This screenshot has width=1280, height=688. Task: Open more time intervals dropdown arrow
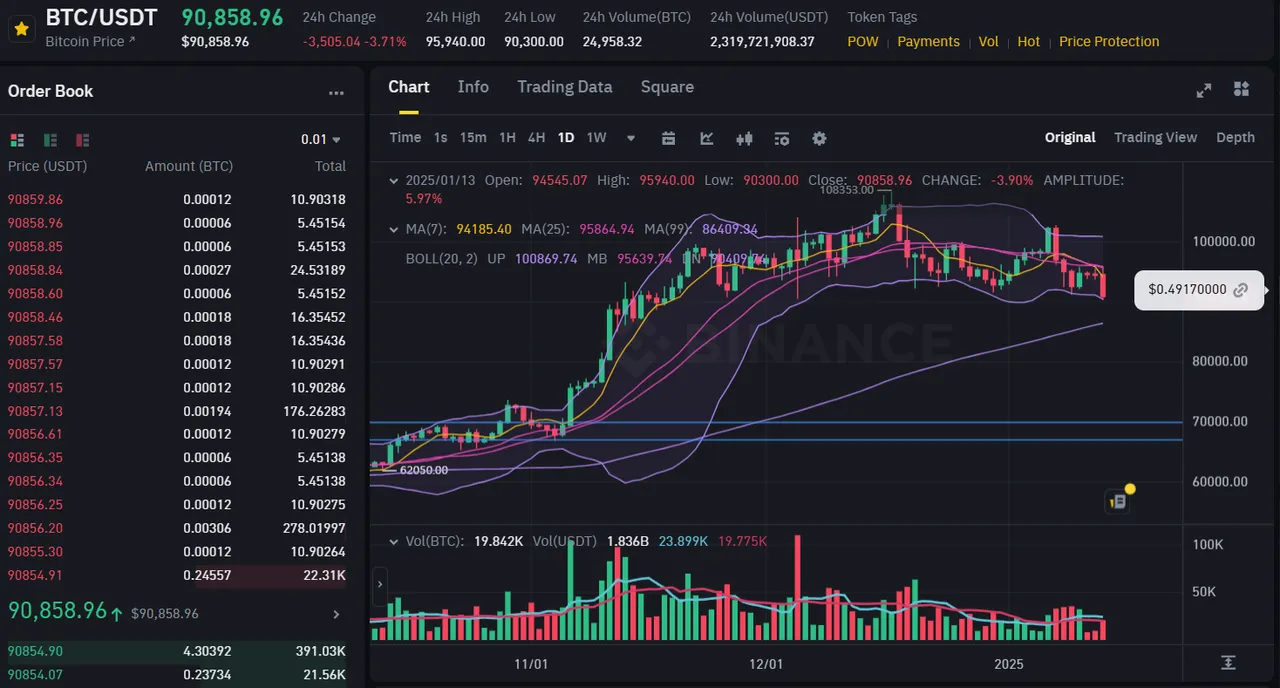click(631, 138)
